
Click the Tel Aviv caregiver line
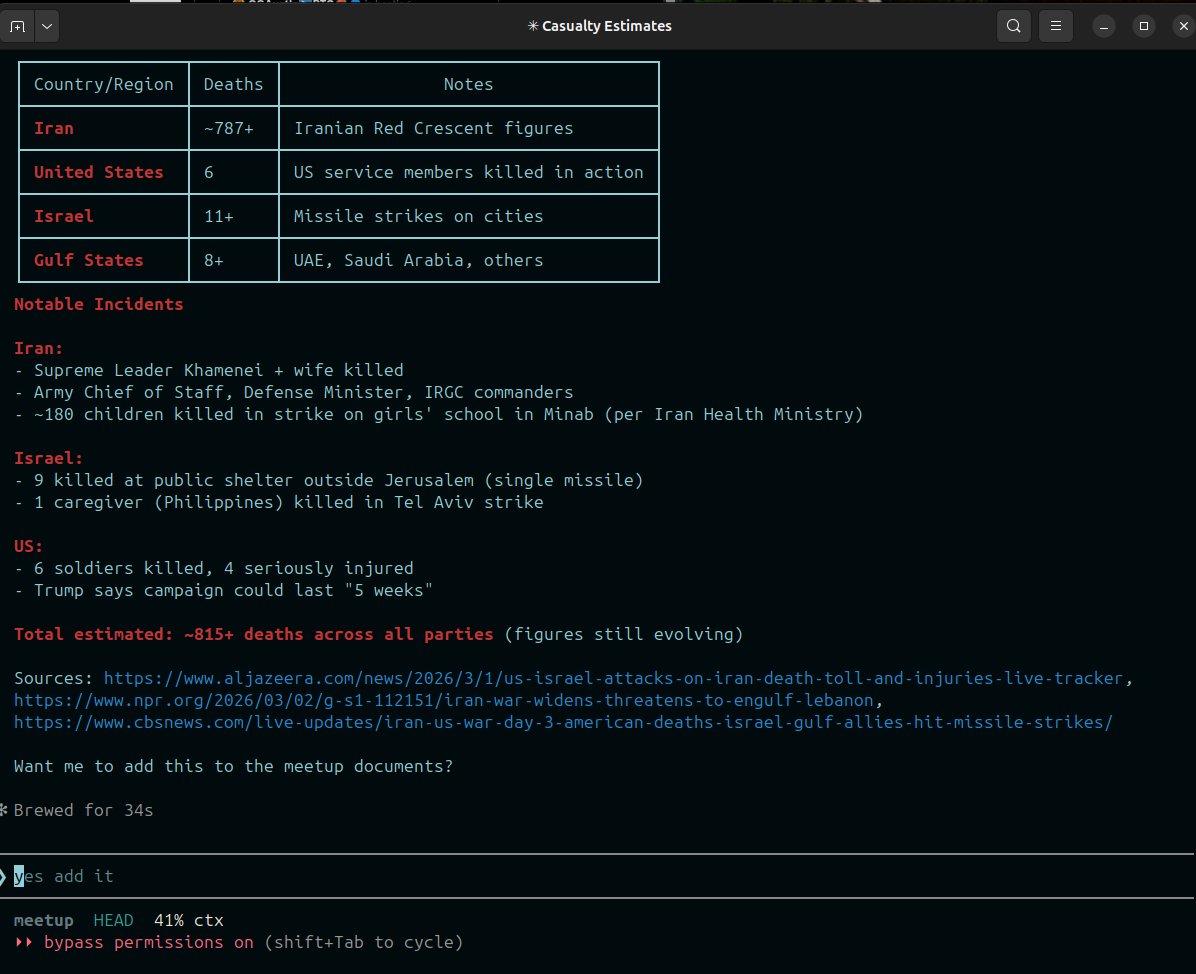278,503
